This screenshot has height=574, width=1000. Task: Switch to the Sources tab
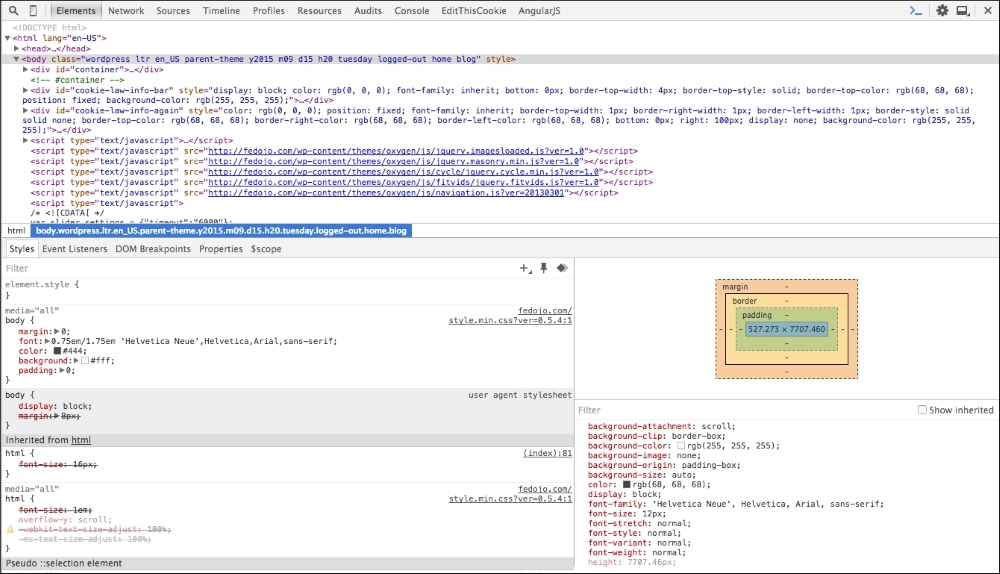coord(173,11)
